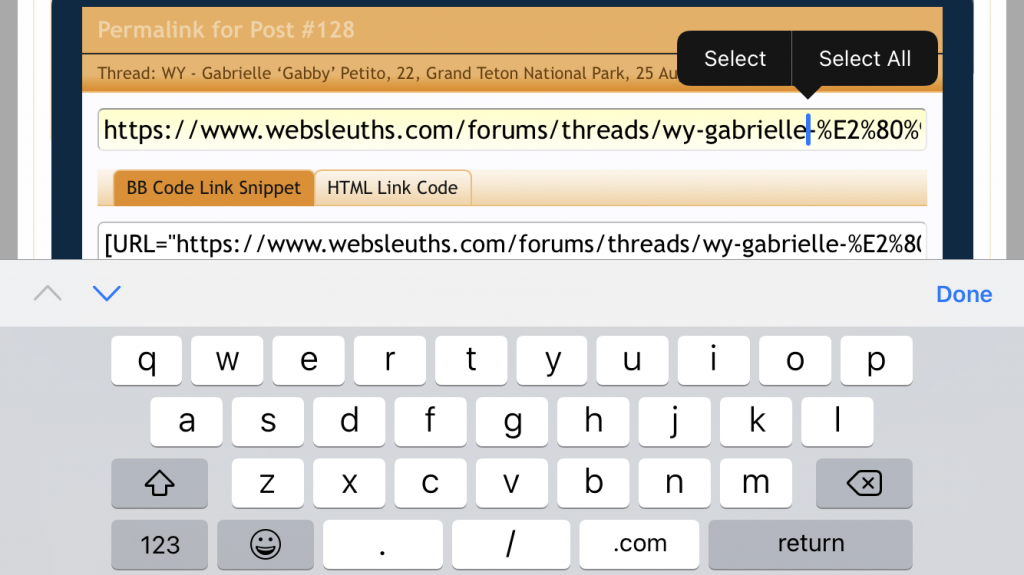Choose Select All in the popup menu
1024x575 pixels.
coord(864,59)
